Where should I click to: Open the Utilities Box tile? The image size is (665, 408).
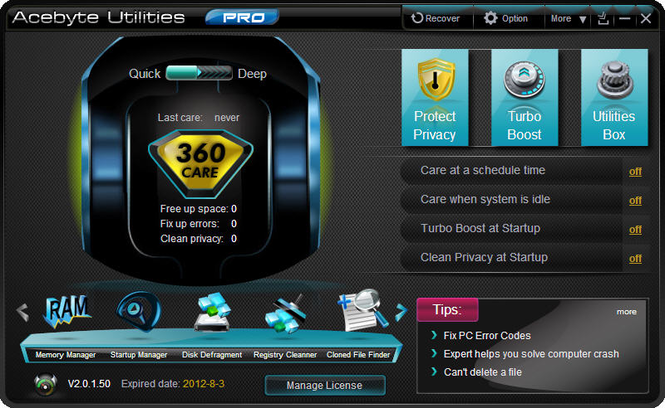(614, 98)
